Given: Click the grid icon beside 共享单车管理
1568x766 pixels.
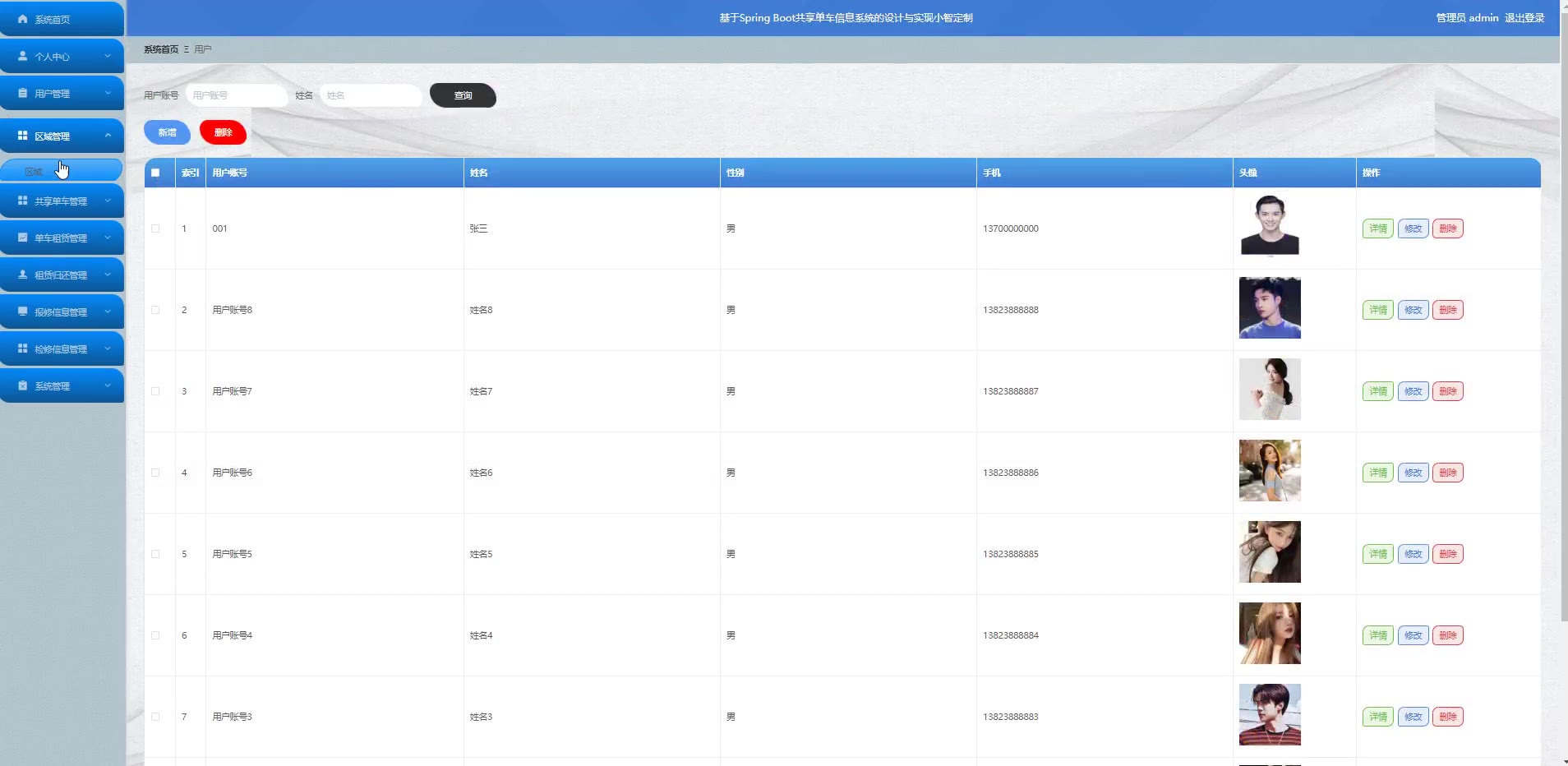Looking at the screenshot, I should [x=22, y=201].
